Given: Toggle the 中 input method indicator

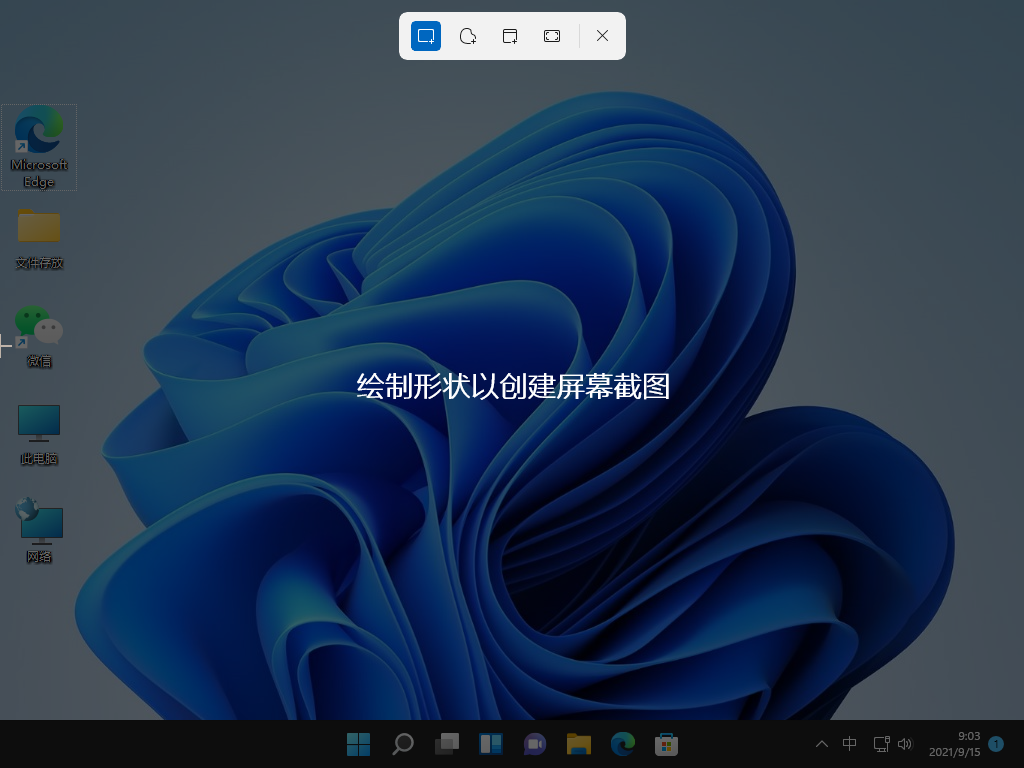Looking at the screenshot, I should (849, 744).
